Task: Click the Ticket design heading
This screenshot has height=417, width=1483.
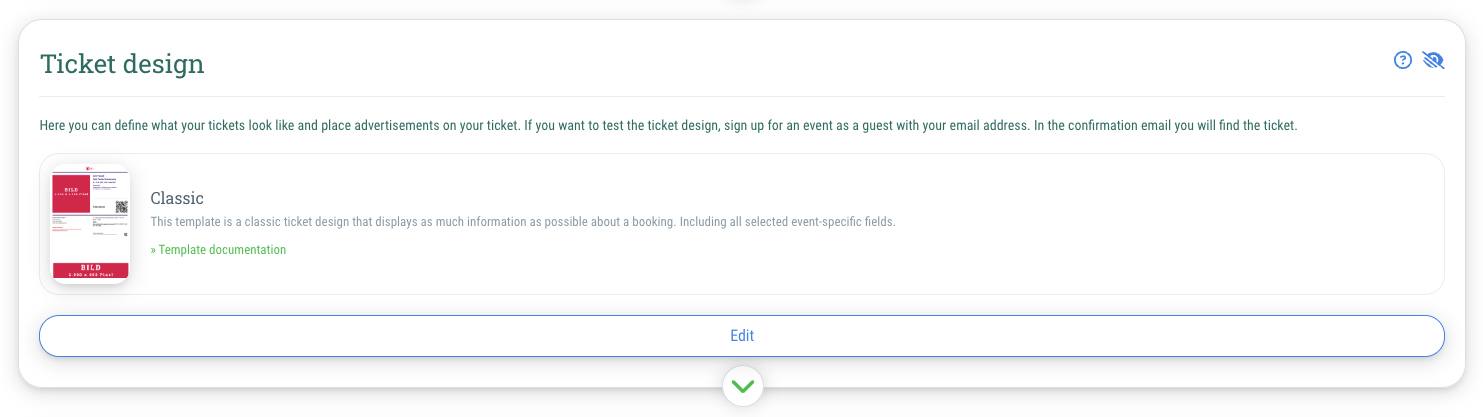Action: [x=122, y=64]
